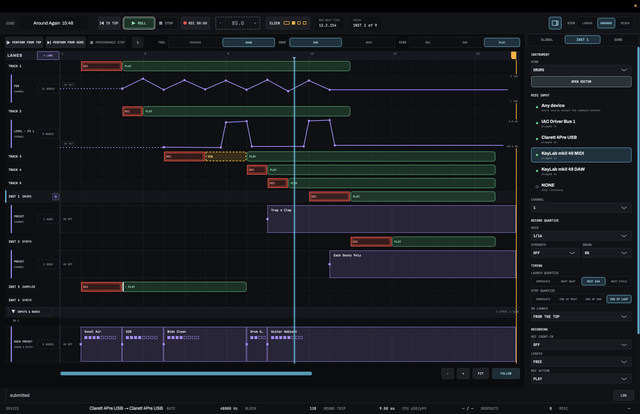The width and height of the screenshot is (640, 414).
Task: Increase tempo with the plus stepper
Action: pos(255,23)
